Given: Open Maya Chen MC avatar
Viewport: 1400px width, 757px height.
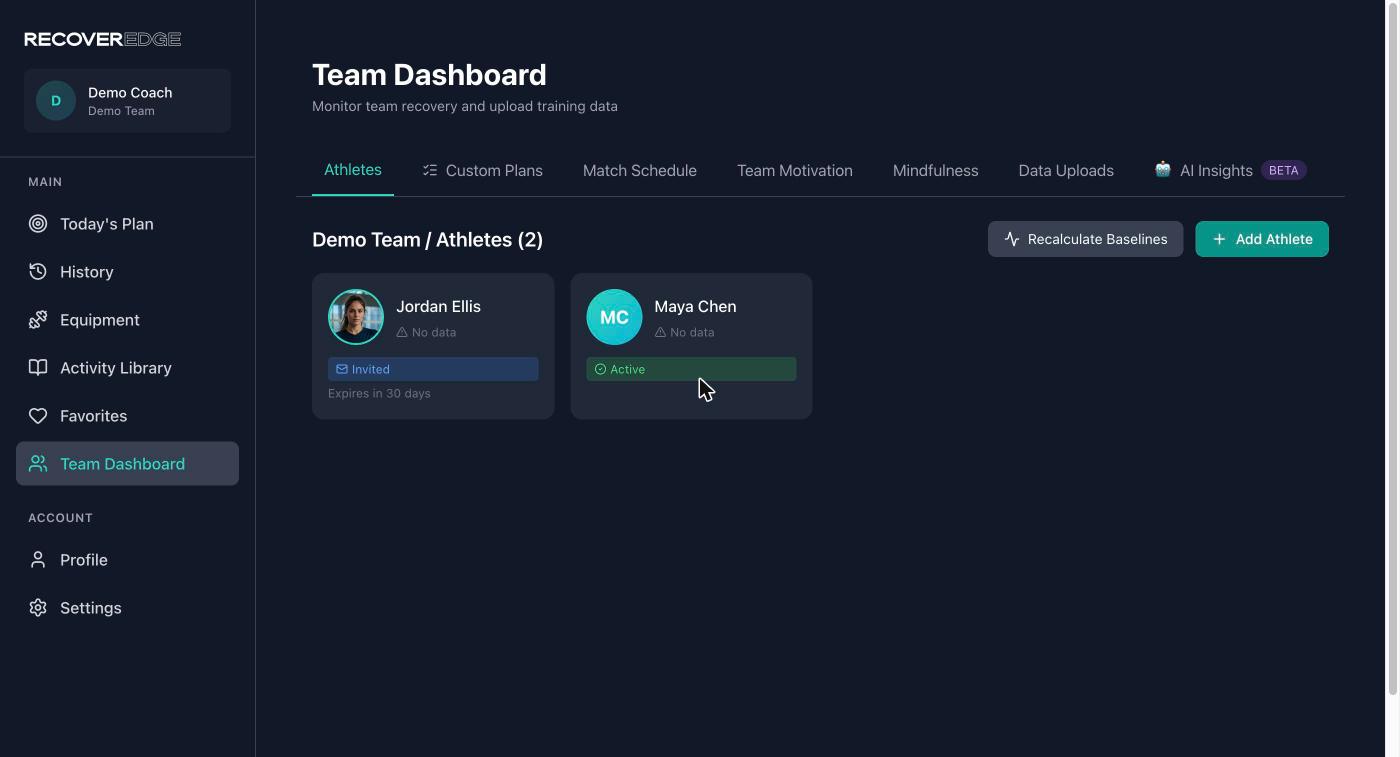Looking at the screenshot, I should point(614,317).
